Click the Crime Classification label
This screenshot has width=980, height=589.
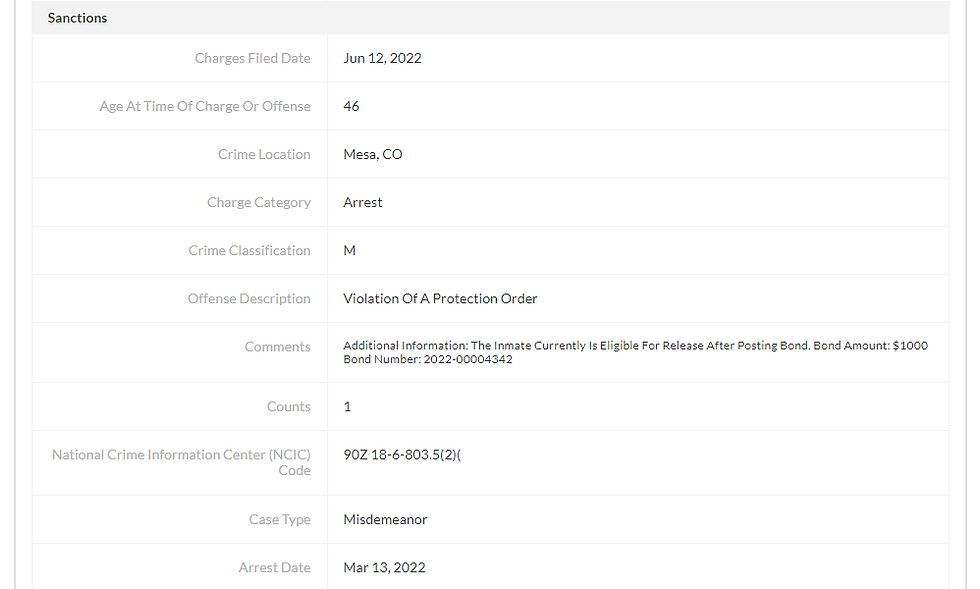tap(249, 250)
